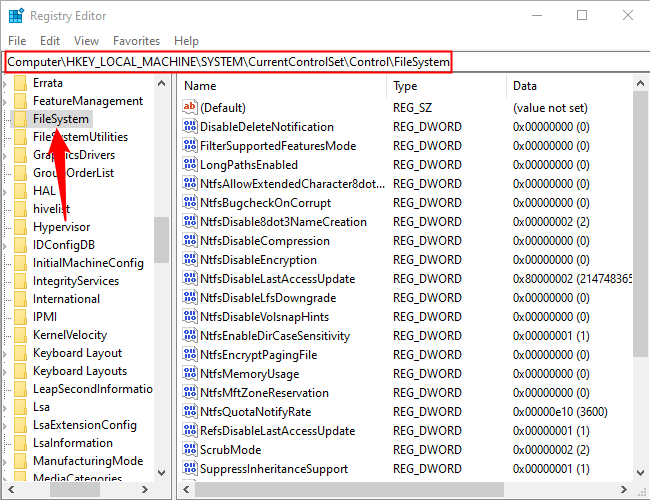
Task: Expand the MediaCategories tree node
Action: (x=6, y=479)
